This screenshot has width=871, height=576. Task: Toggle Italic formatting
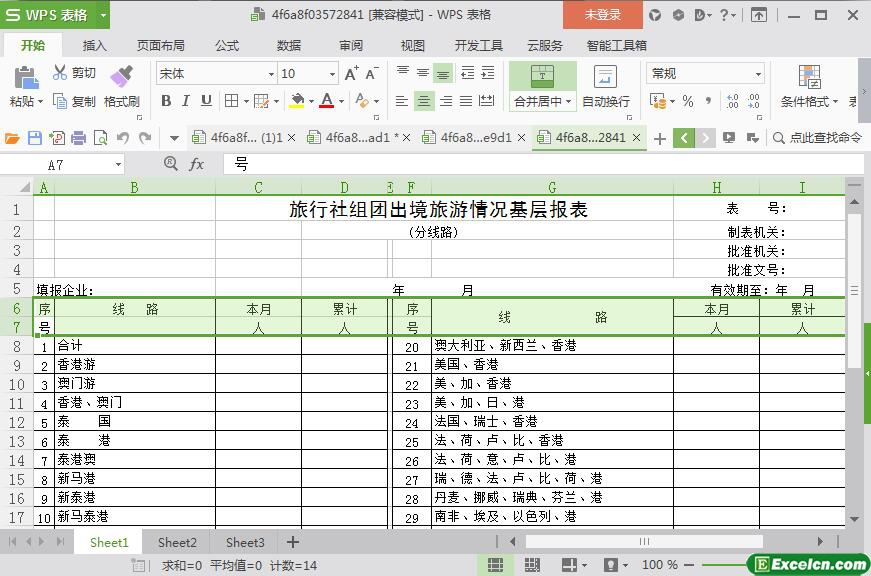186,101
